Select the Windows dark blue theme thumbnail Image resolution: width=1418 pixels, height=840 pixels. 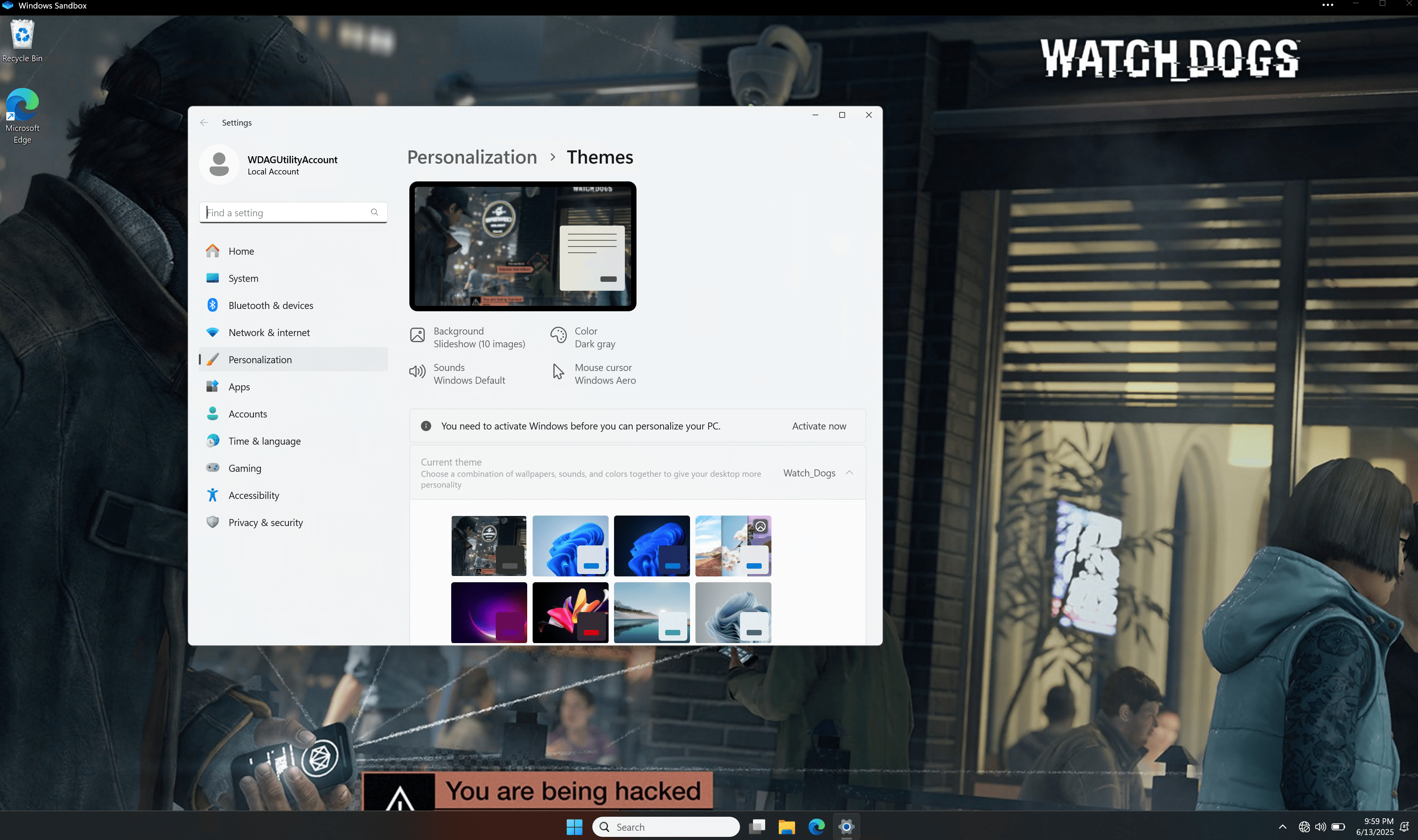652,546
